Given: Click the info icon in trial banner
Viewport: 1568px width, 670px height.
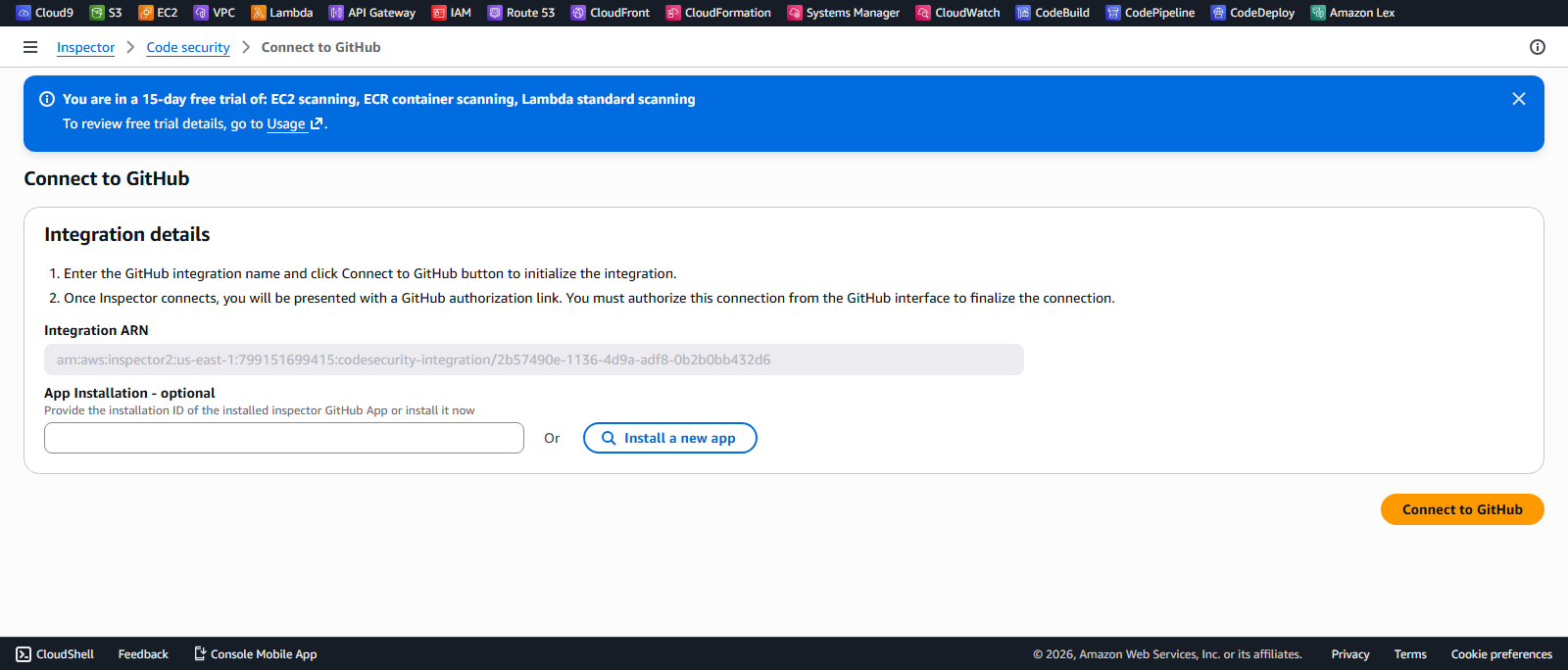Looking at the screenshot, I should coord(46,99).
